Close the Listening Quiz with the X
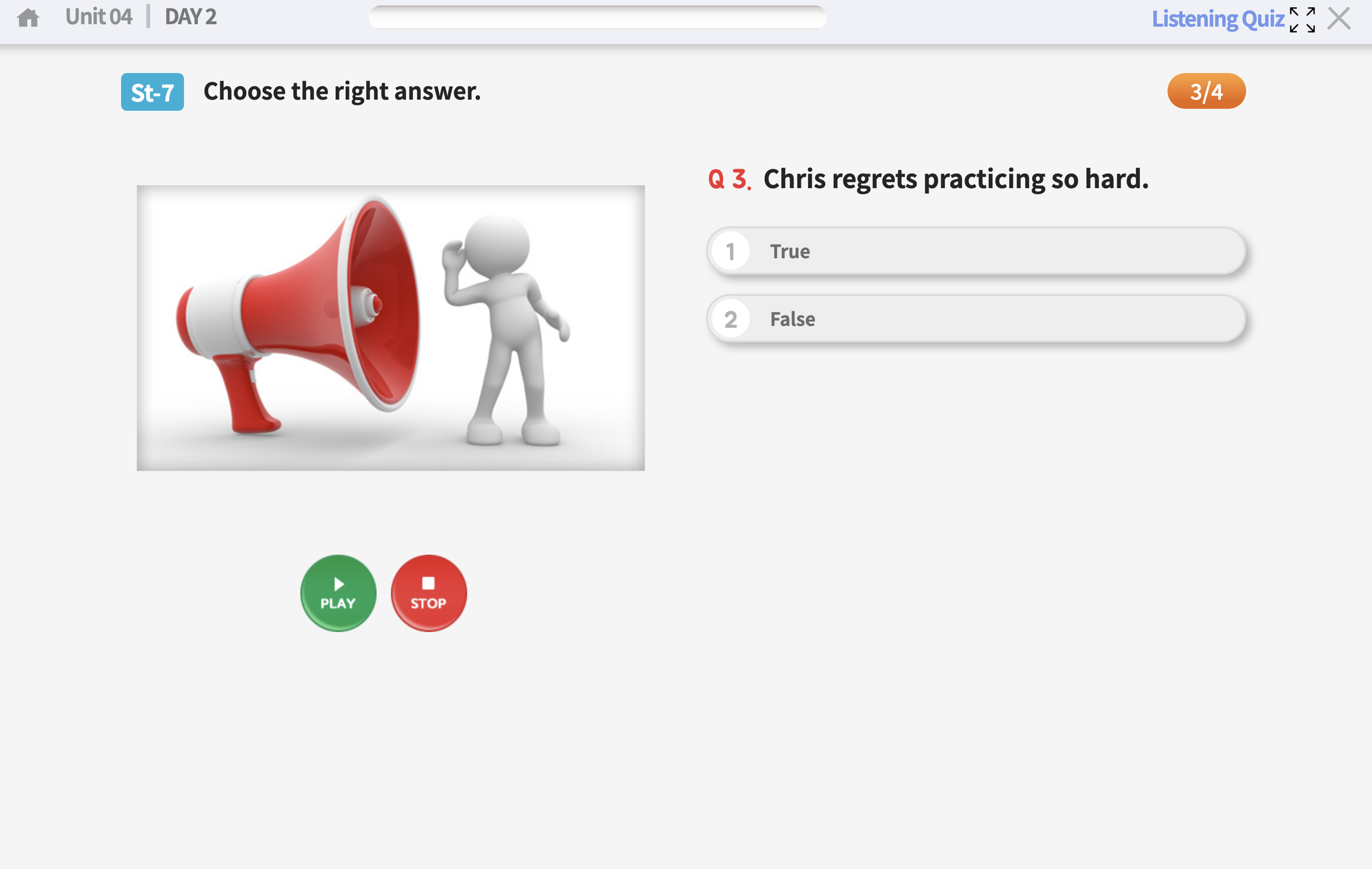The width and height of the screenshot is (1372, 869). click(x=1339, y=18)
